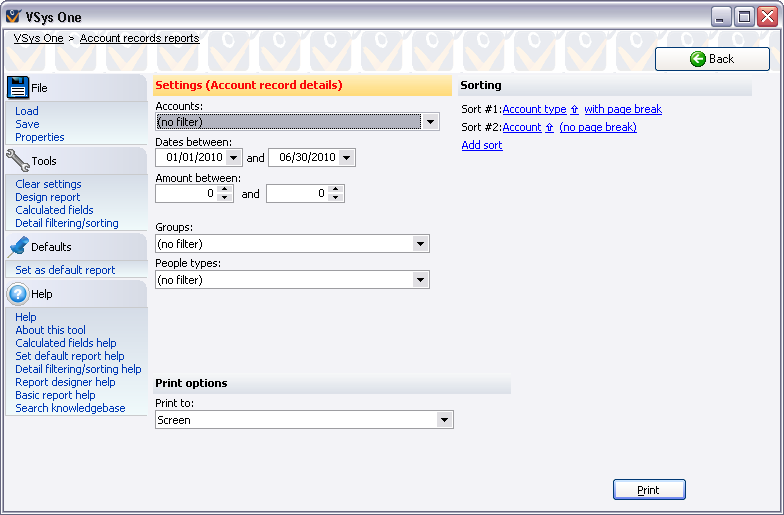This screenshot has width=784, height=515.
Task: Open the Accounts filter dropdown
Action: pyautogui.click(x=430, y=122)
